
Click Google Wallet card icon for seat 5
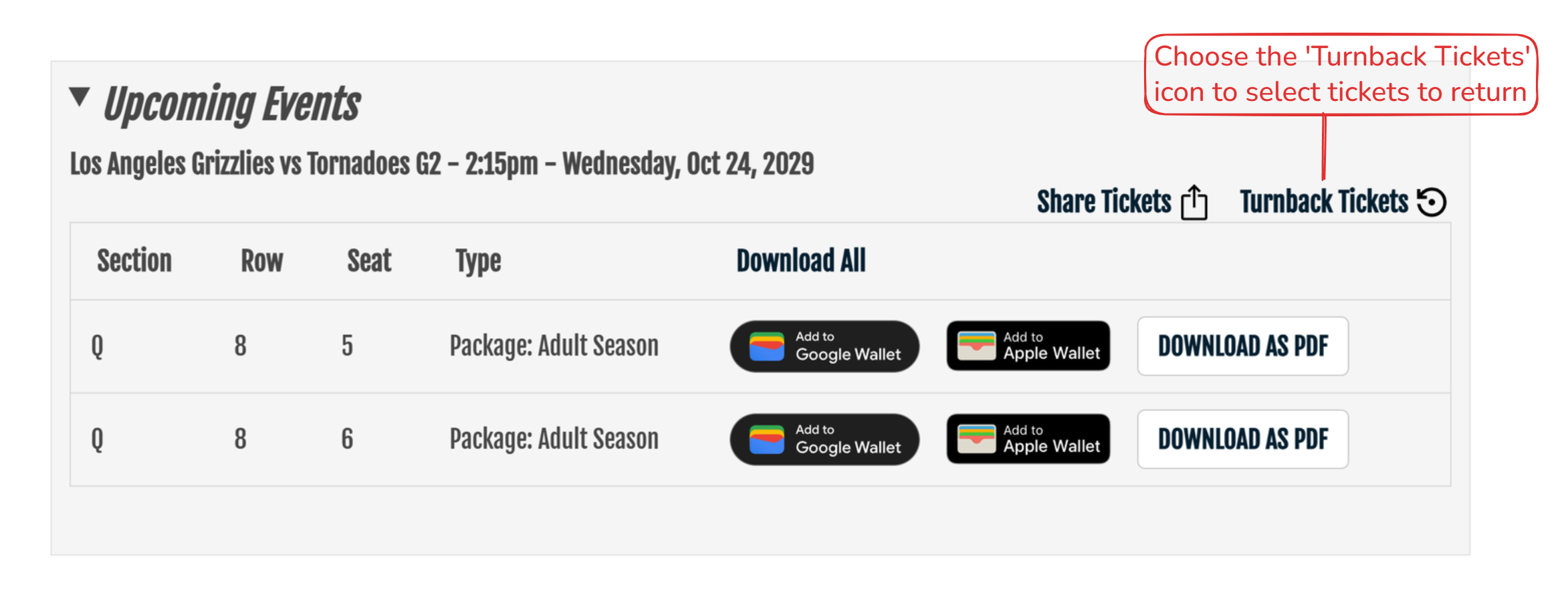(766, 346)
